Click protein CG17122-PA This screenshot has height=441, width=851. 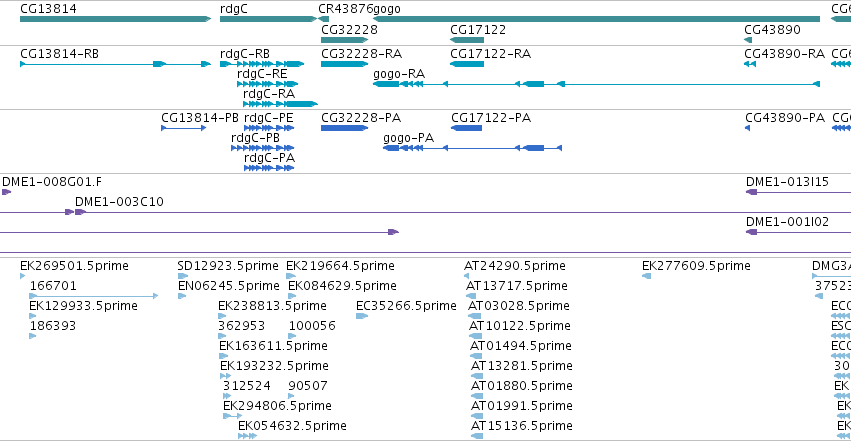coord(467,128)
